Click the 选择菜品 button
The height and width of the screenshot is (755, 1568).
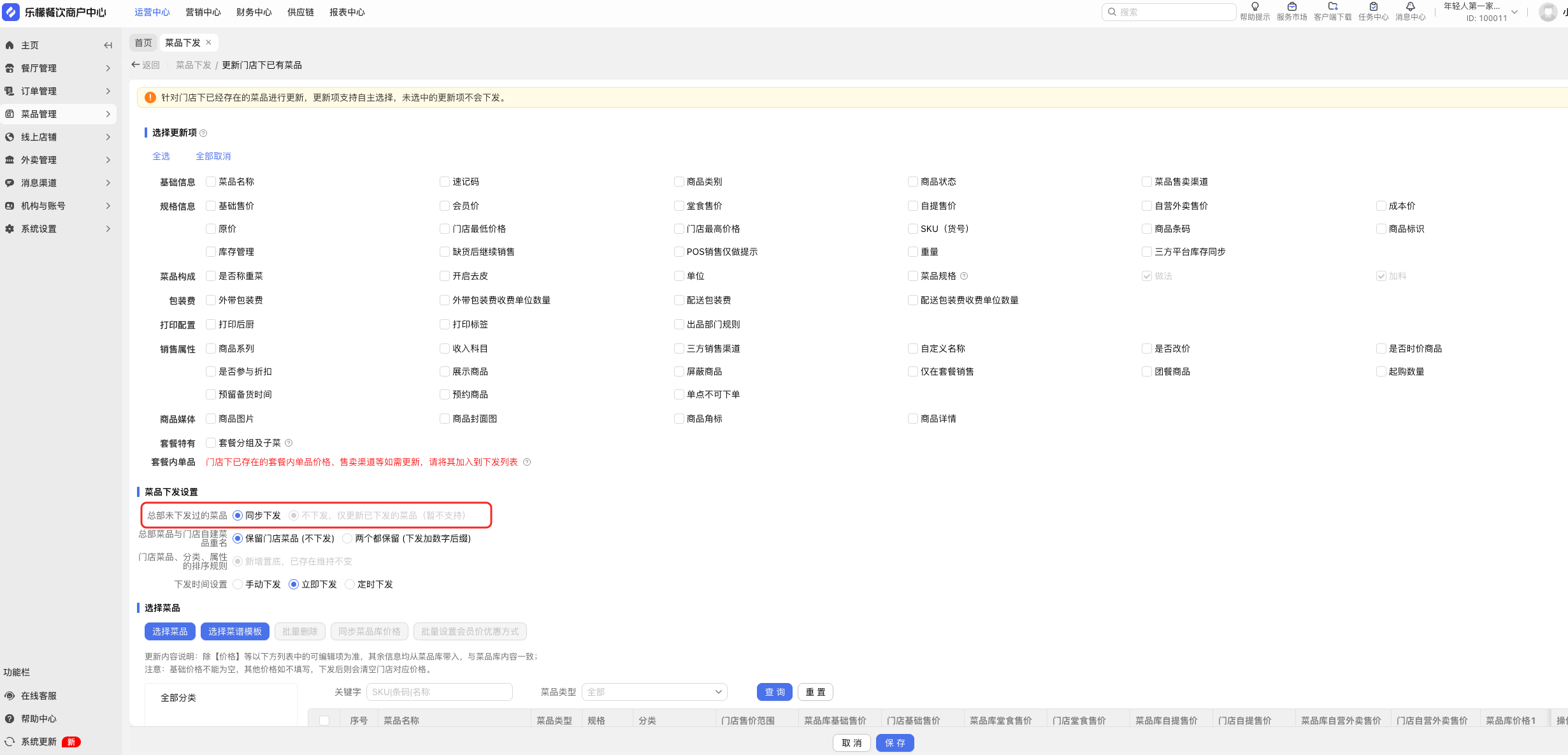click(169, 631)
